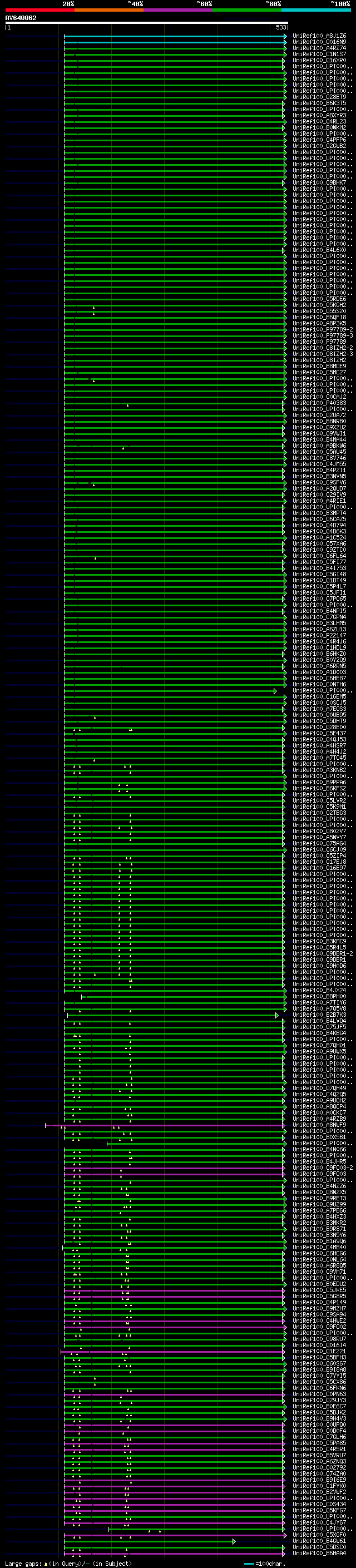Select label UniRef100_Q4PFP6
Screen dimensions: 356x1568
pos(319,140)
